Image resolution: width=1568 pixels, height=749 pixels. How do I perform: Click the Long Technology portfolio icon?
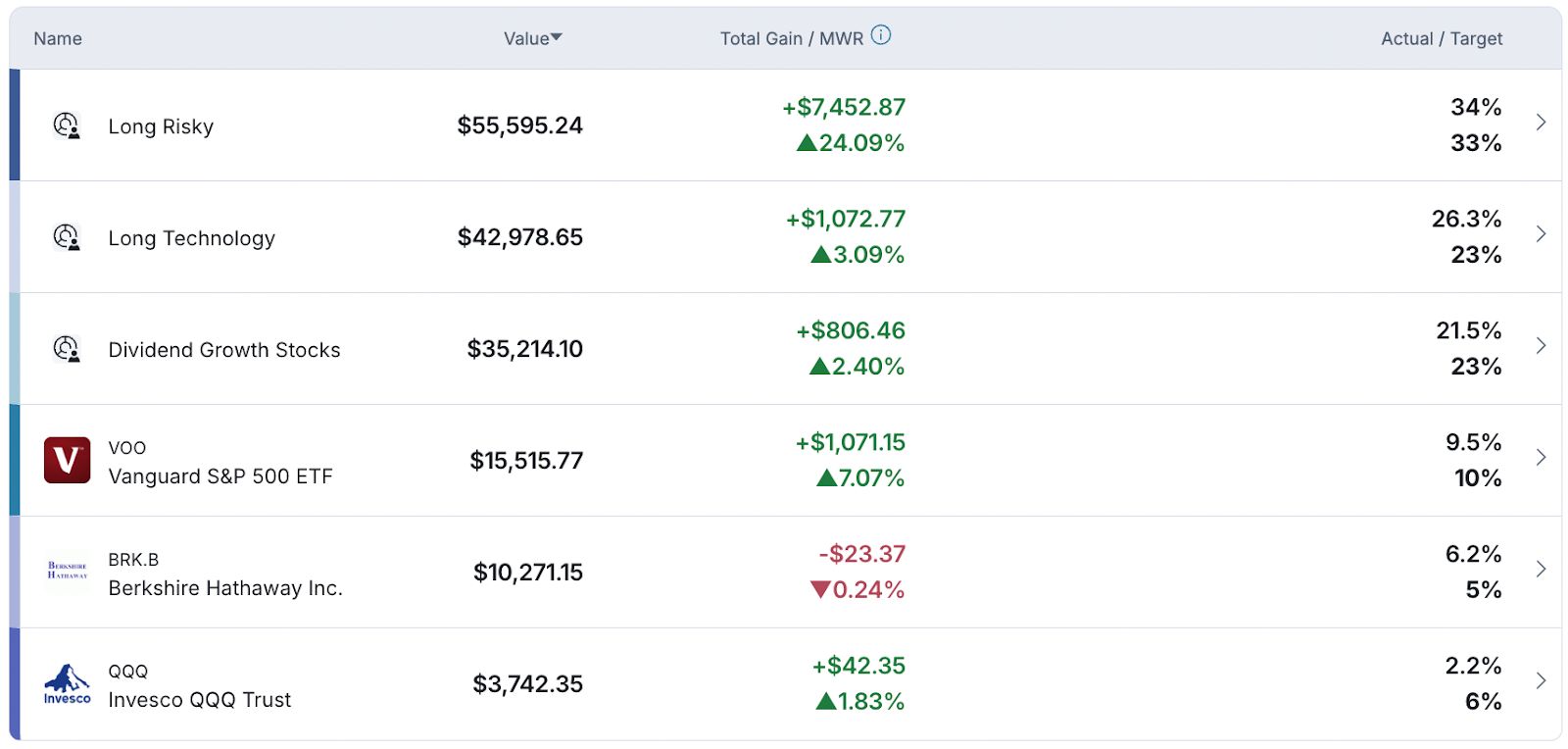coord(67,237)
